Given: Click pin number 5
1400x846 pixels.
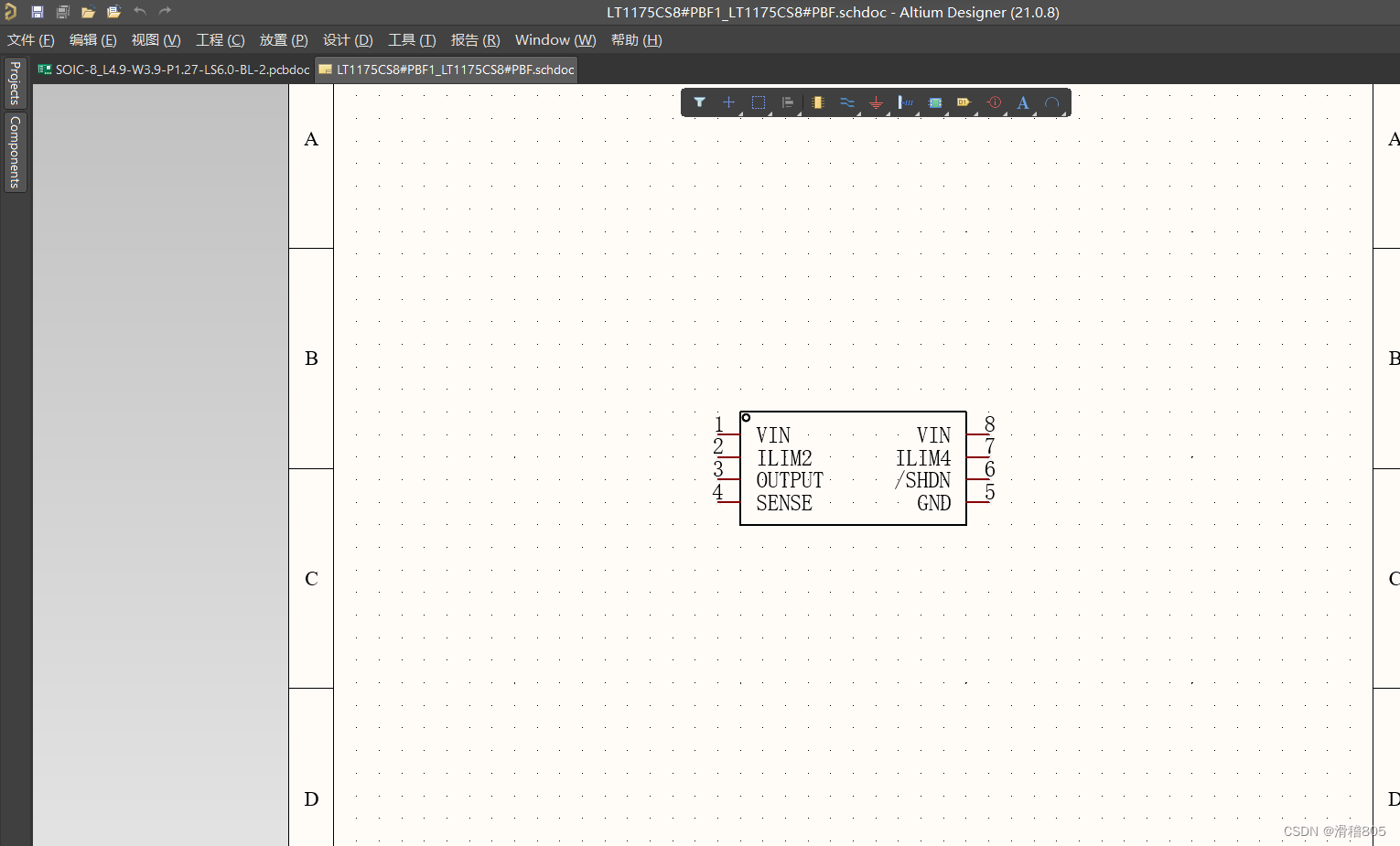Looking at the screenshot, I should tap(989, 492).
